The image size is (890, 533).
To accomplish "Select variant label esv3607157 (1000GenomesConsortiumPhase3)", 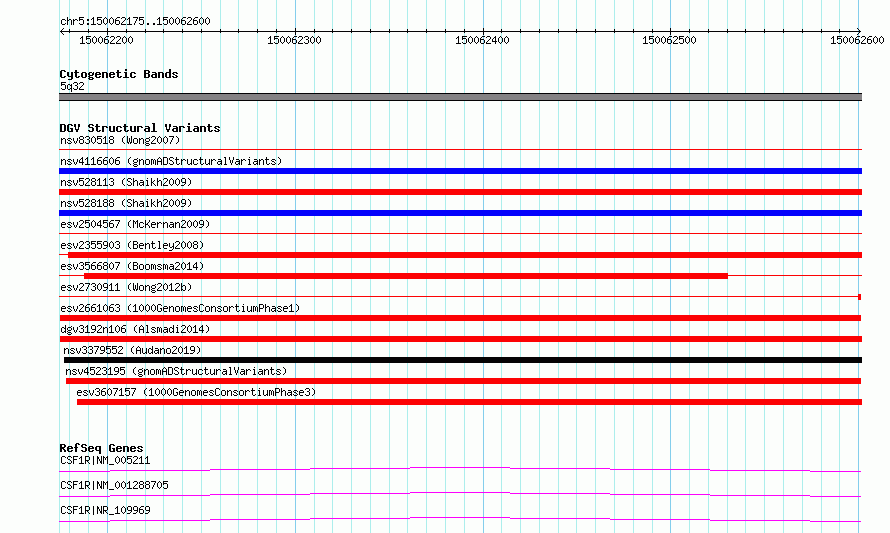I will [196, 392].
